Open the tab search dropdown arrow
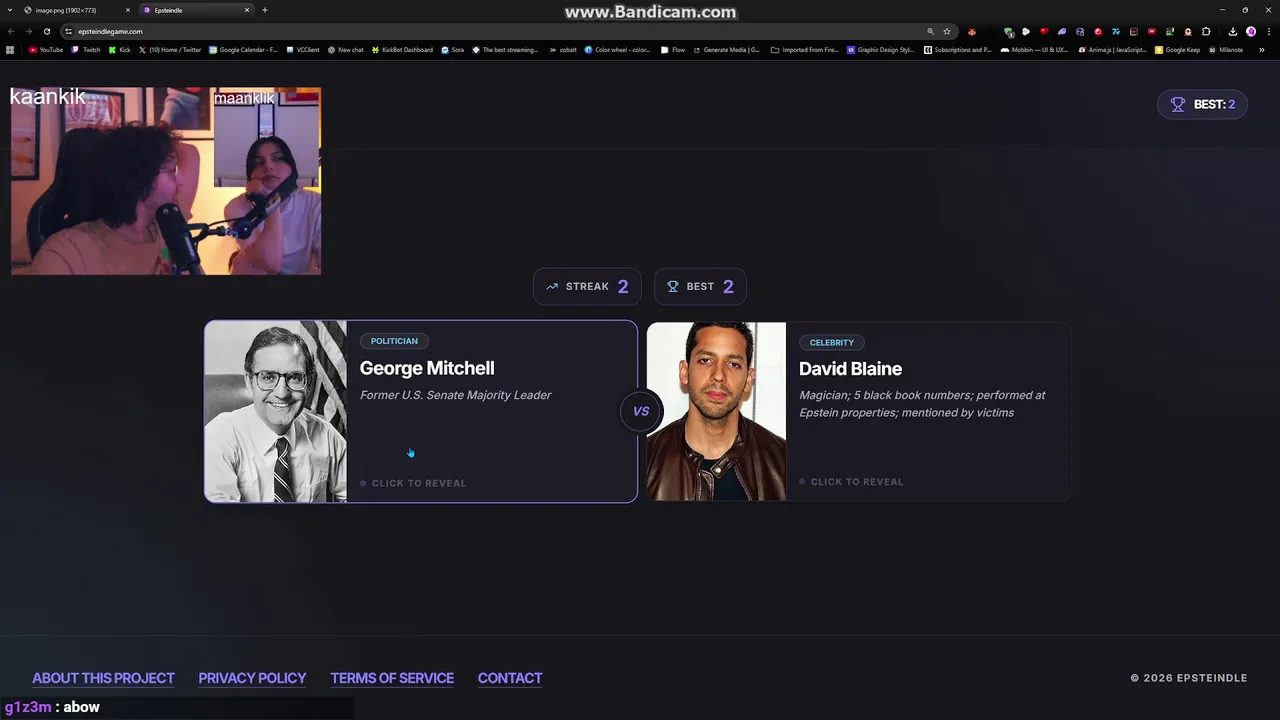 9,10
